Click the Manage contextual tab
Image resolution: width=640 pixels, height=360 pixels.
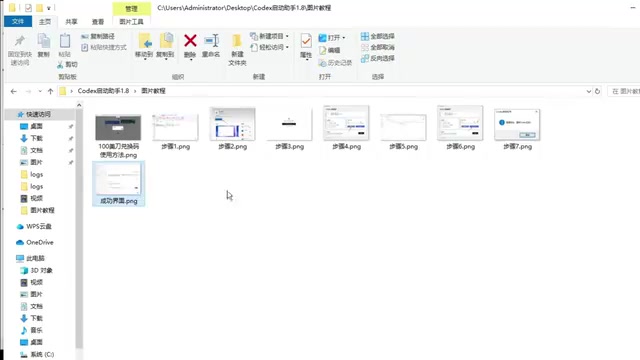pyautogui.click(x=131, y=8)
